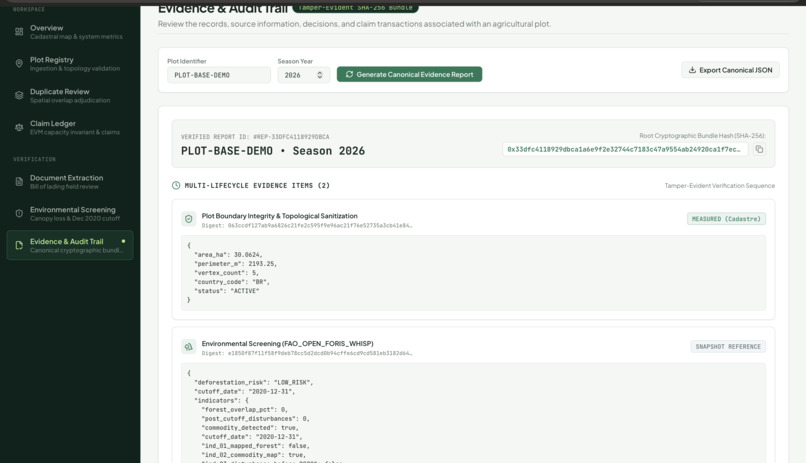Click the Overview grid icon

pos(19,32)
